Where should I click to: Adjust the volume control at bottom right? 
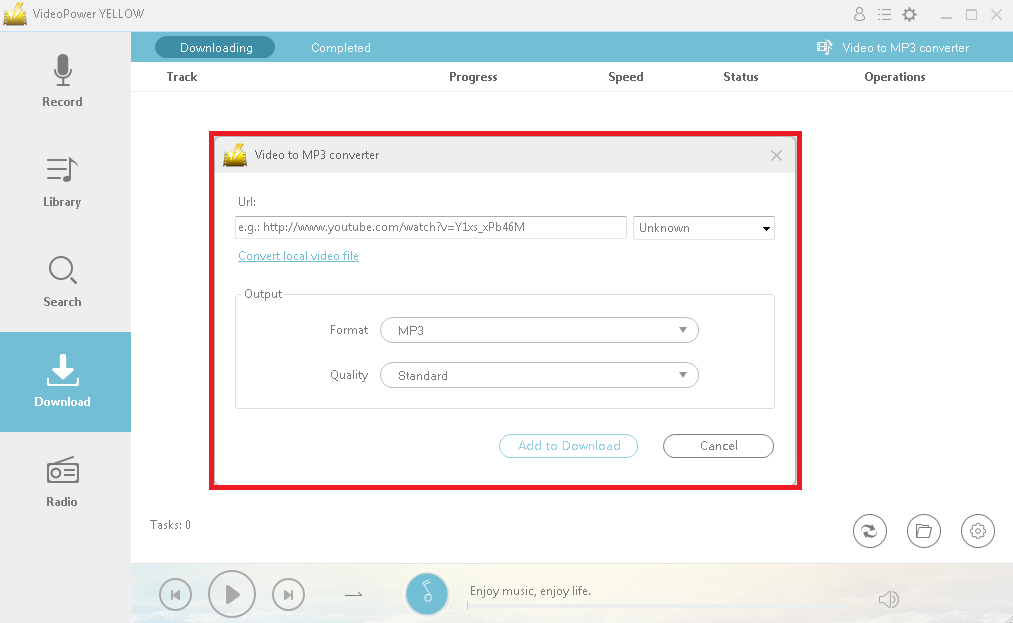[888, 598]
